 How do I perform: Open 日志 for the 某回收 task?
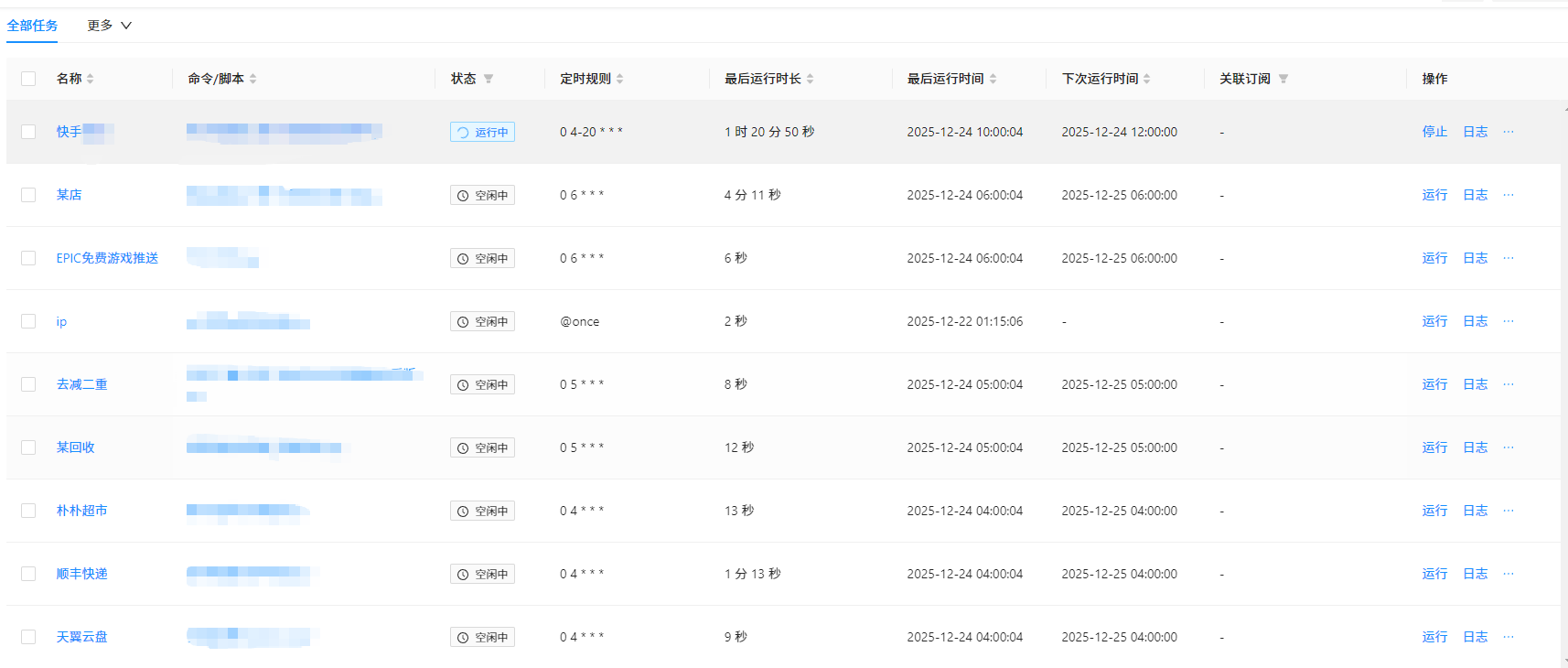point(1474,447)
